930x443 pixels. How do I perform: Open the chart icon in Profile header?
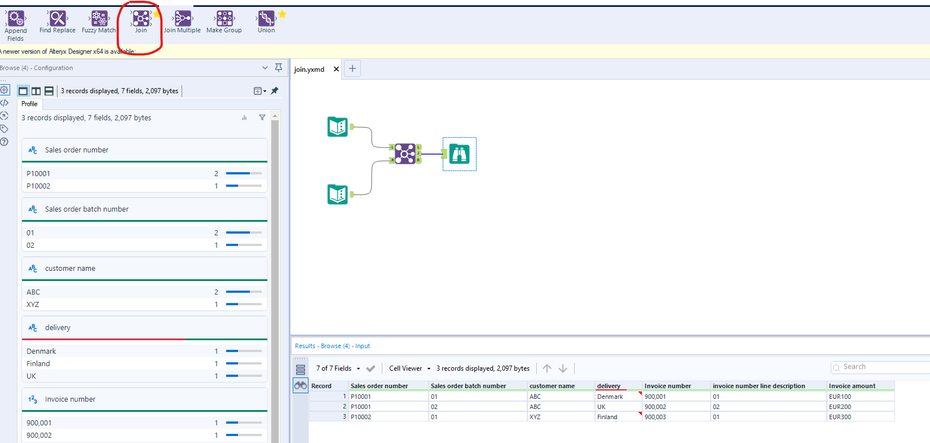244,118
